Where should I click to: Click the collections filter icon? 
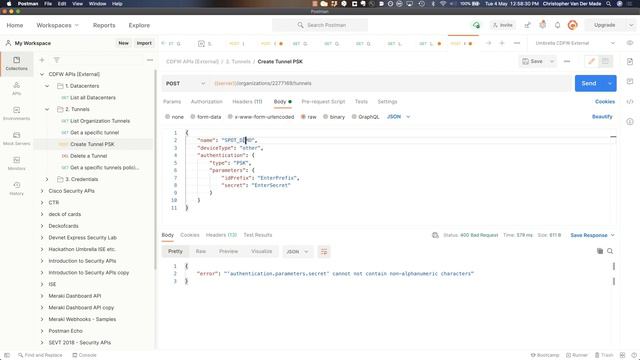(57, 60)
